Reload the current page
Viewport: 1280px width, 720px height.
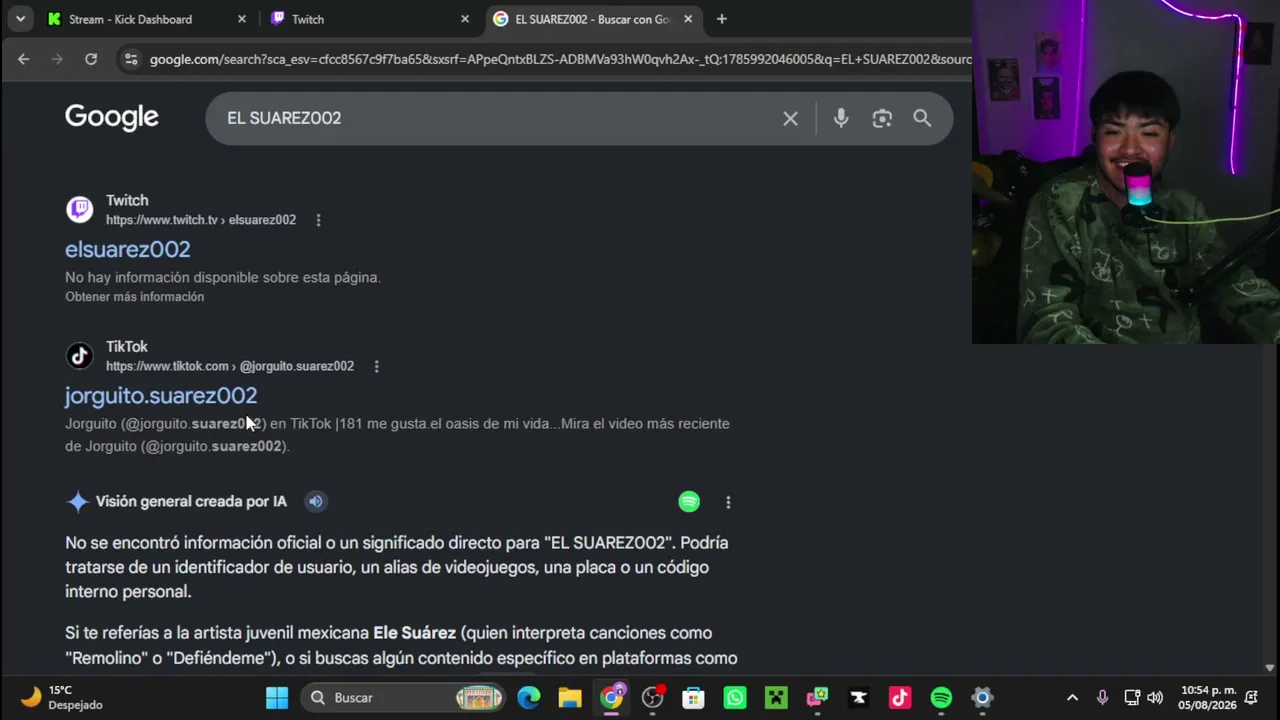pos(91,59)
